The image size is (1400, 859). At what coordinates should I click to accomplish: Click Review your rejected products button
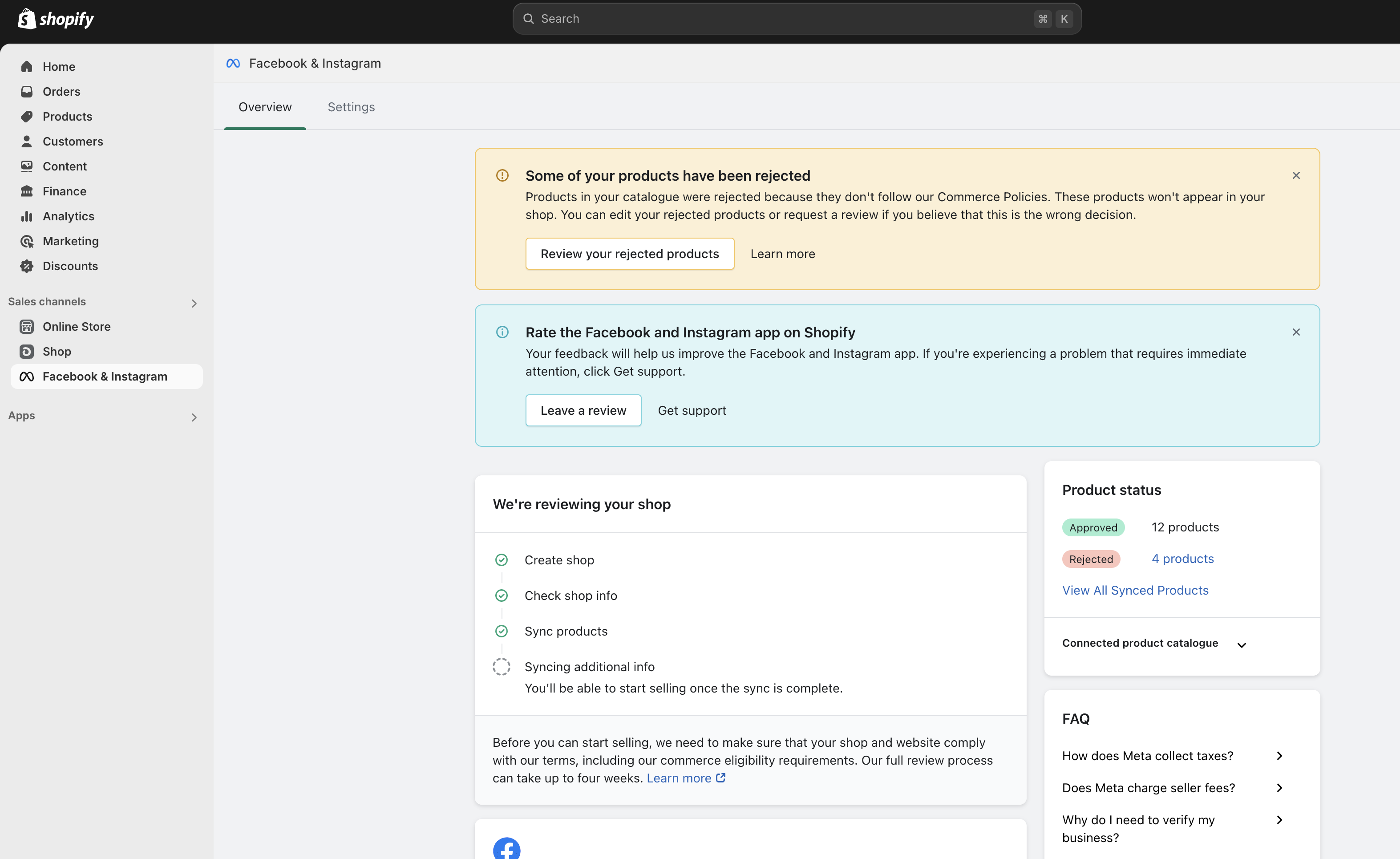[x=630, y=254]
